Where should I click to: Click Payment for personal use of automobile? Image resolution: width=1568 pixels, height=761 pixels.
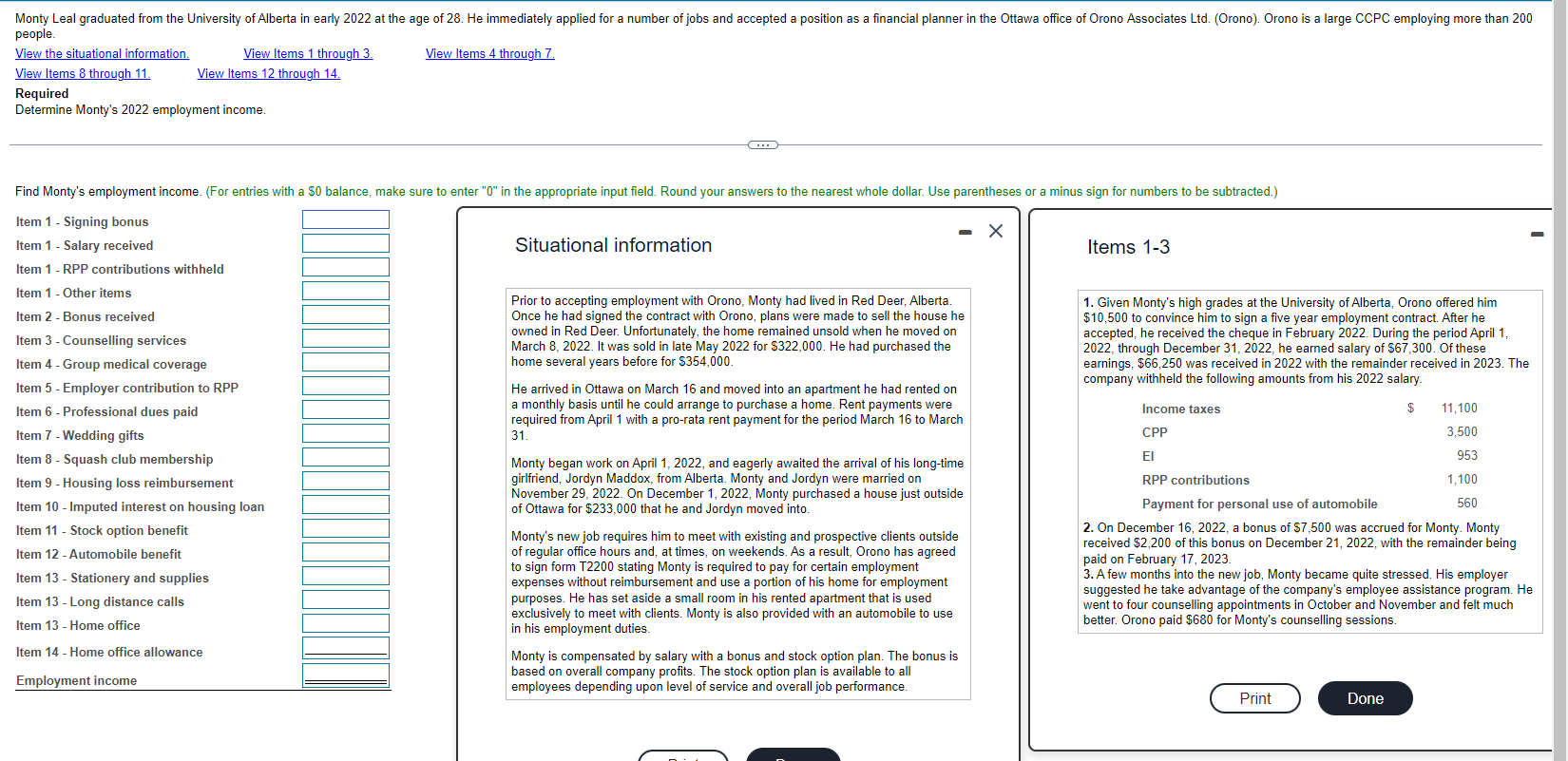click(1259, 504)
